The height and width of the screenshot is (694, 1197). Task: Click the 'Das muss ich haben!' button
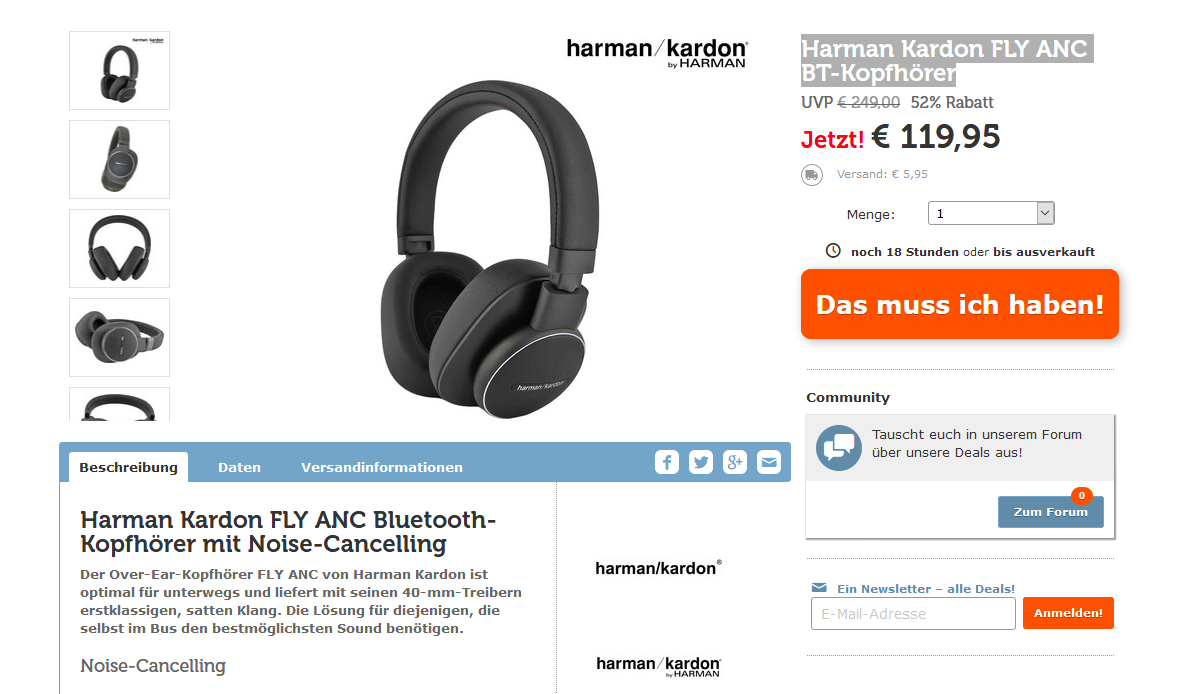pyautogui.click(x=960, y=304)
